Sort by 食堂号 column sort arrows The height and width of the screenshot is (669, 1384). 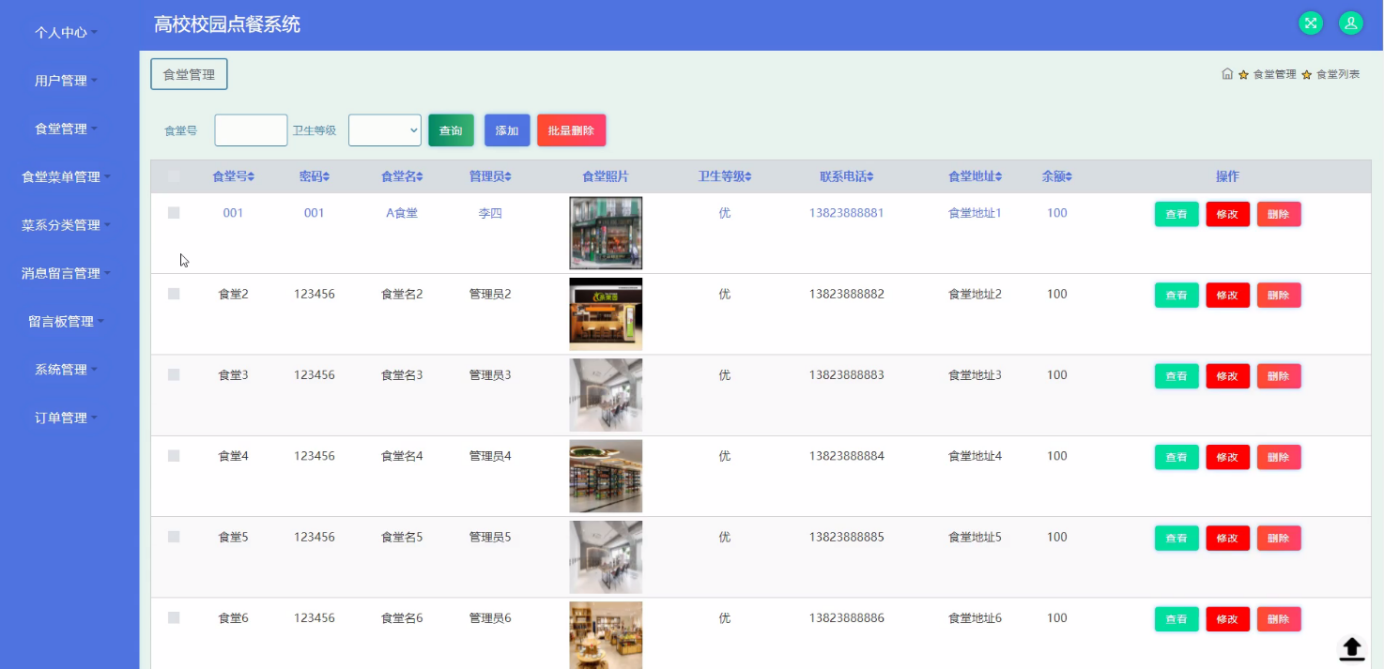(x=251, y=177)
